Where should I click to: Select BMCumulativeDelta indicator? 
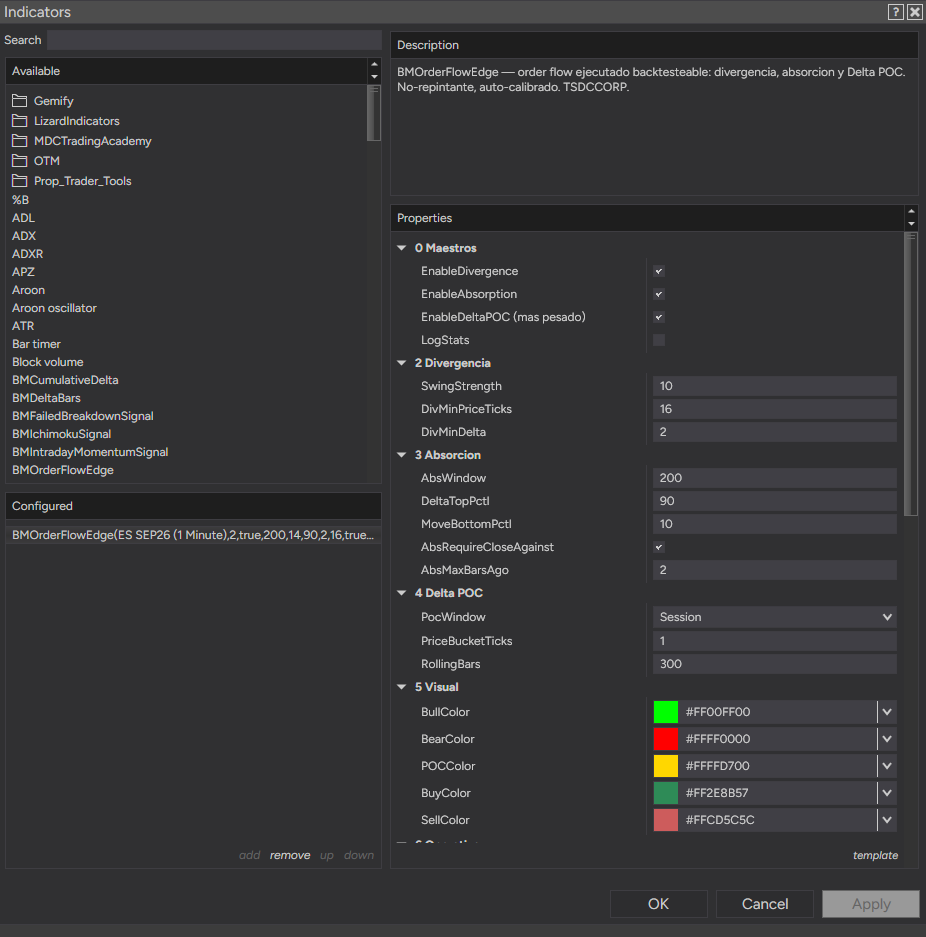(x=65, y=380)
